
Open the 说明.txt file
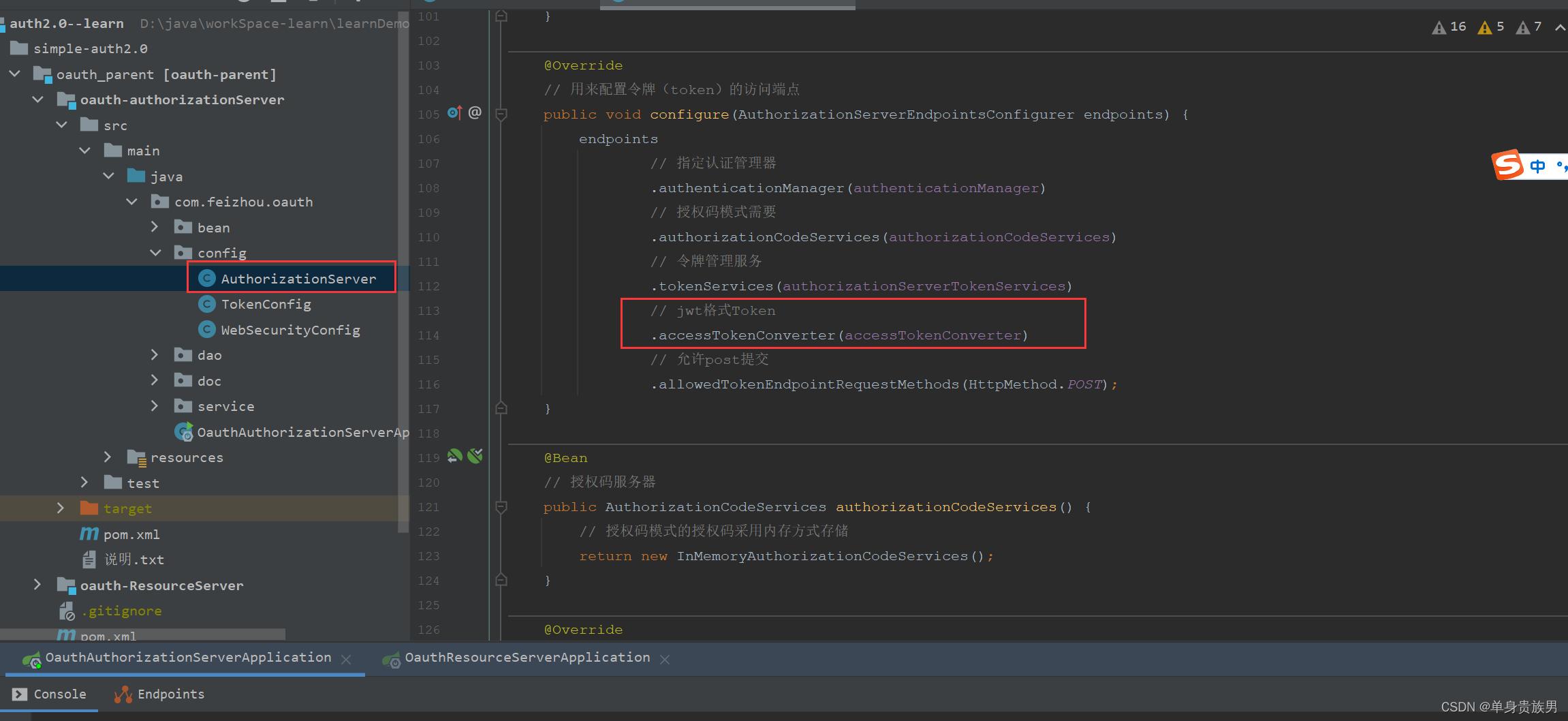pos(134,559)
